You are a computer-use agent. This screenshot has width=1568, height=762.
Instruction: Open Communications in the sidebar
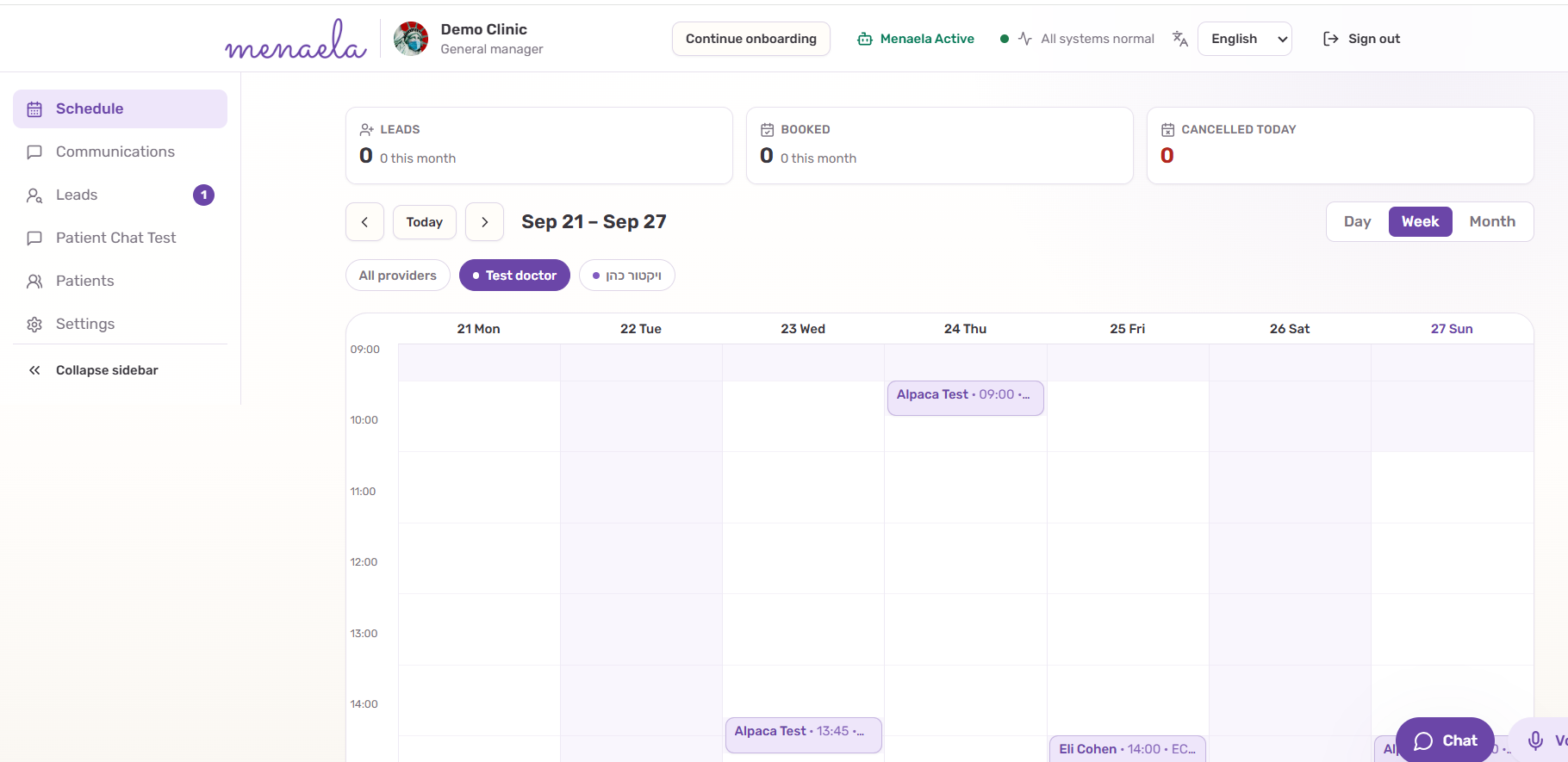click(120, 152)
